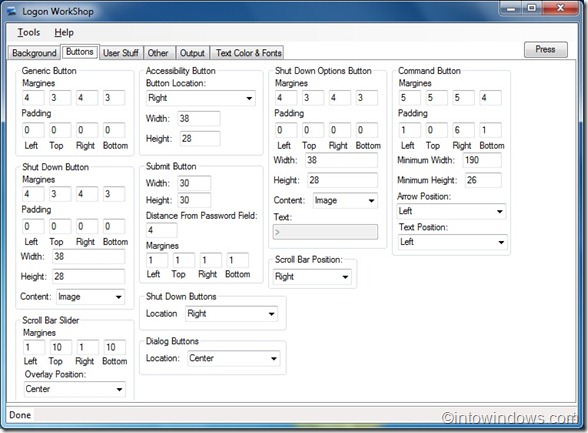588x433 pixels.
Task: Click the Done status bar text
Action: point(20,415)
